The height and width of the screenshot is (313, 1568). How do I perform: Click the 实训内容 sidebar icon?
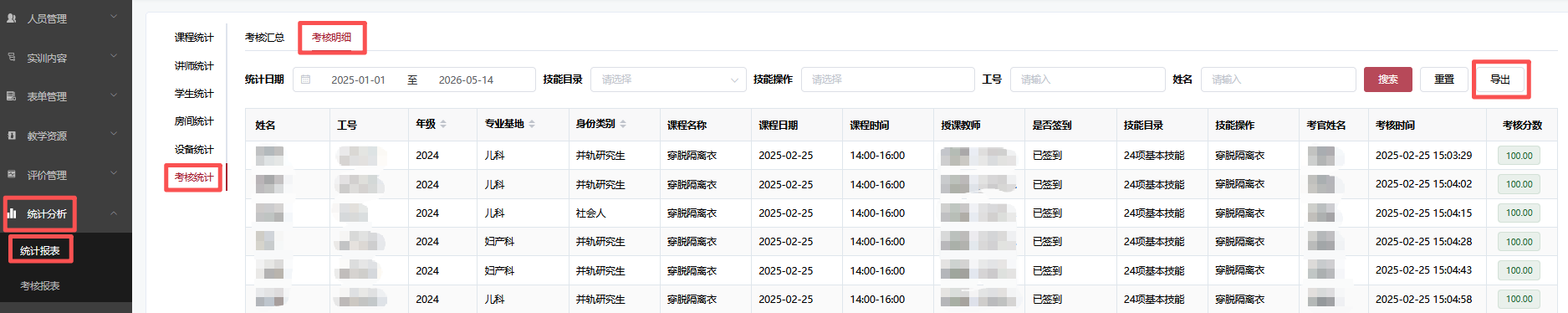[12, 57]
